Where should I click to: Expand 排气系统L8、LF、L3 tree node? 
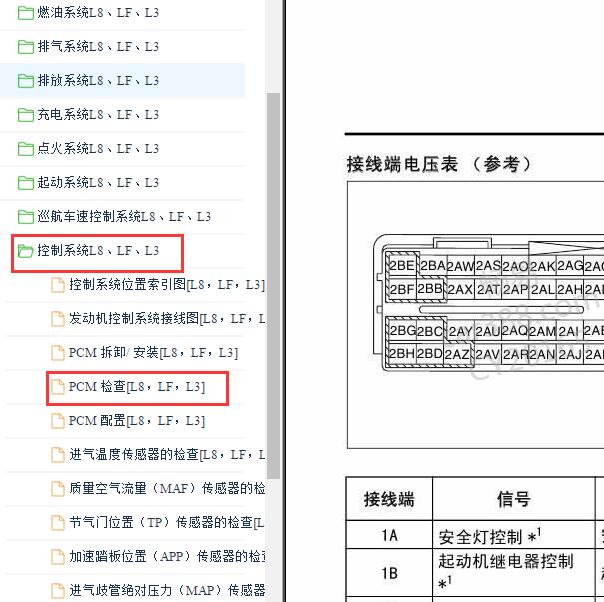point(98,47)
